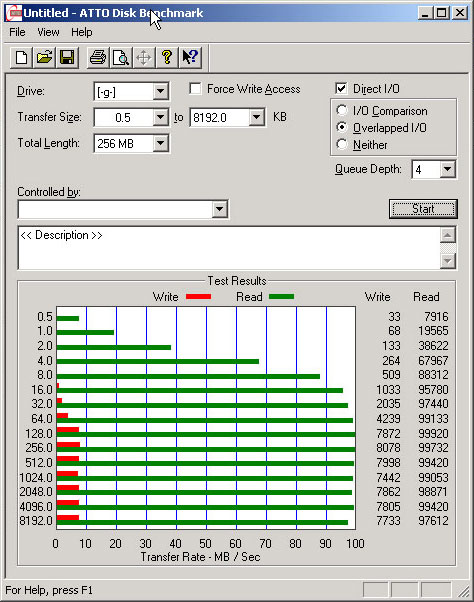Minimize the ATTO Disk Benchmark window
Image resolution: width=474 pixels, height=602 pixels.
pyautogui.click(x=425, y=13)
